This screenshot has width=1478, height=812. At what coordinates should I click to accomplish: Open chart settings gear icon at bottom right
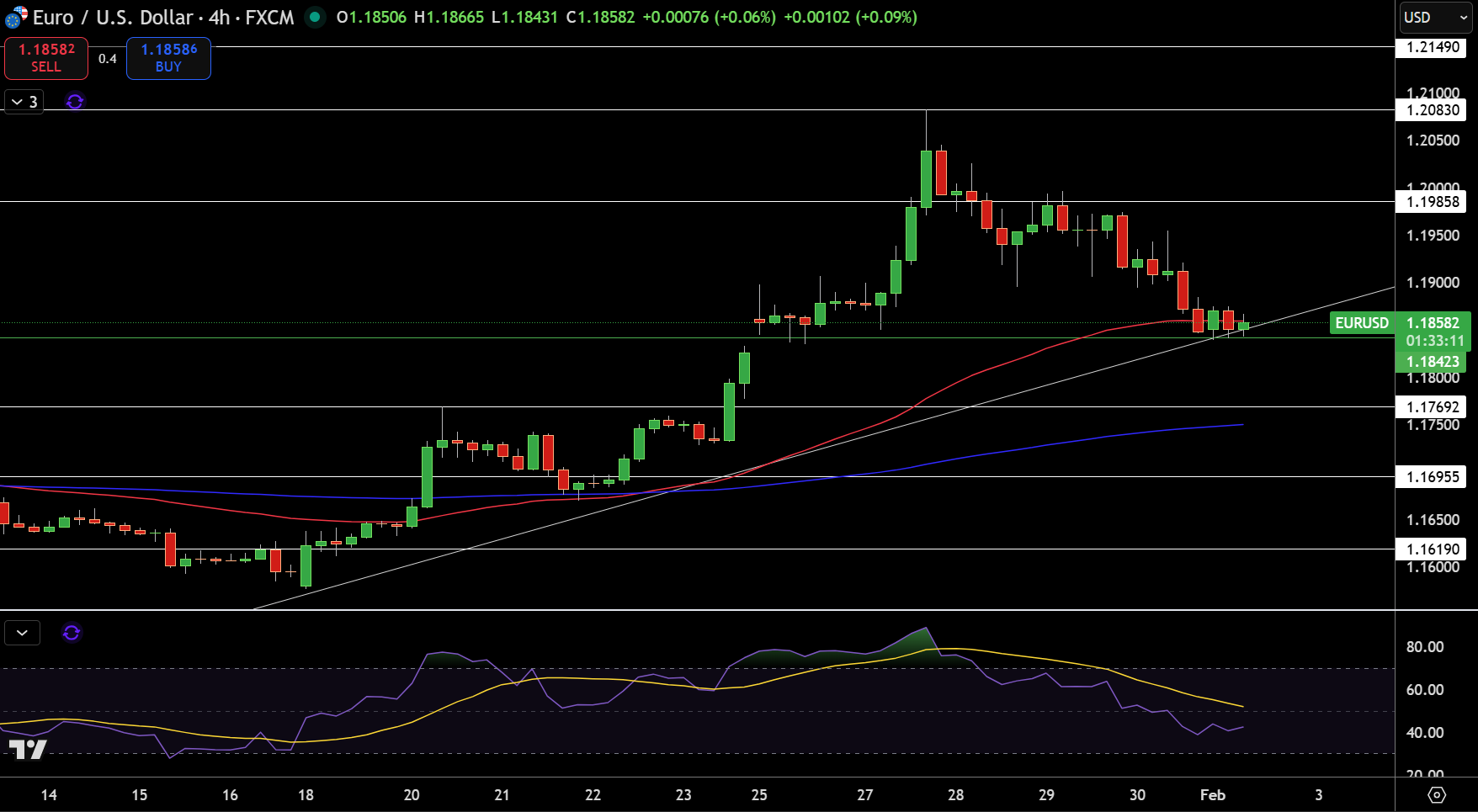click(1437, 794)
